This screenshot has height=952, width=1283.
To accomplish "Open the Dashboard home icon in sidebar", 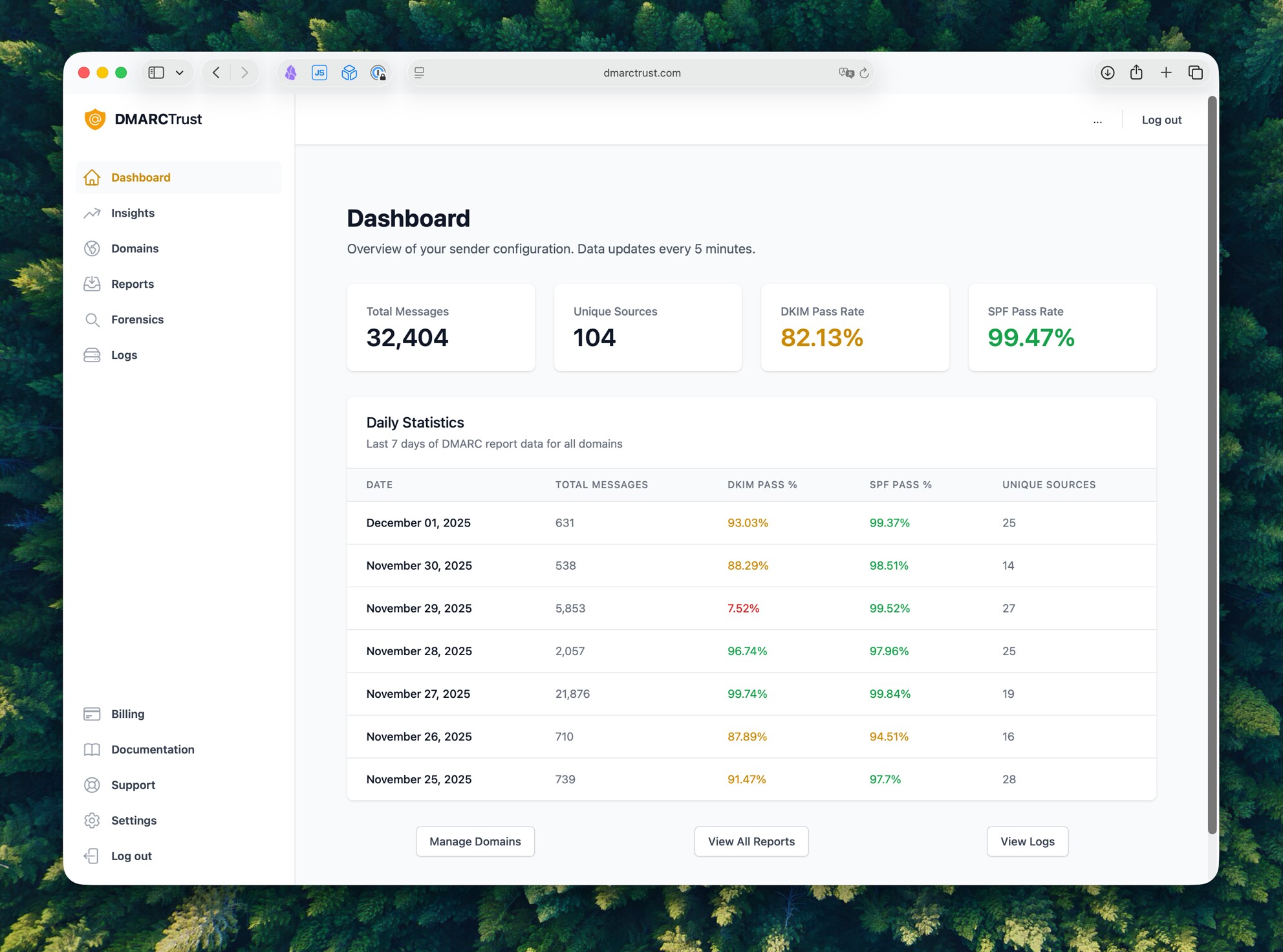I will (92, 177).
